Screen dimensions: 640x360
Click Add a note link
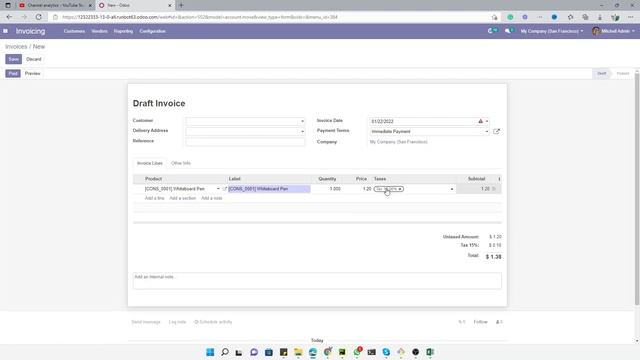tap(211, 198)
